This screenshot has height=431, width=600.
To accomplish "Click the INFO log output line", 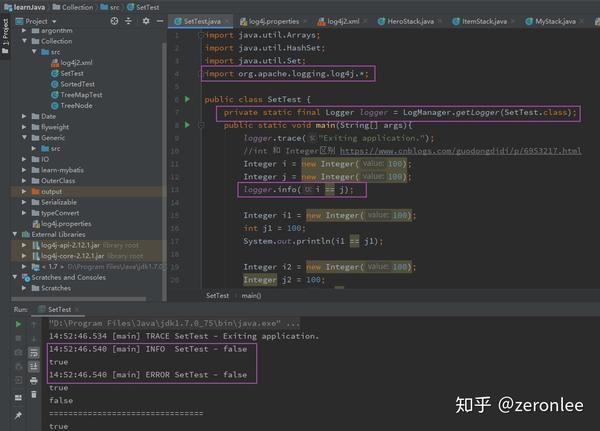I will pyautogui.click(x=148, y=349).
